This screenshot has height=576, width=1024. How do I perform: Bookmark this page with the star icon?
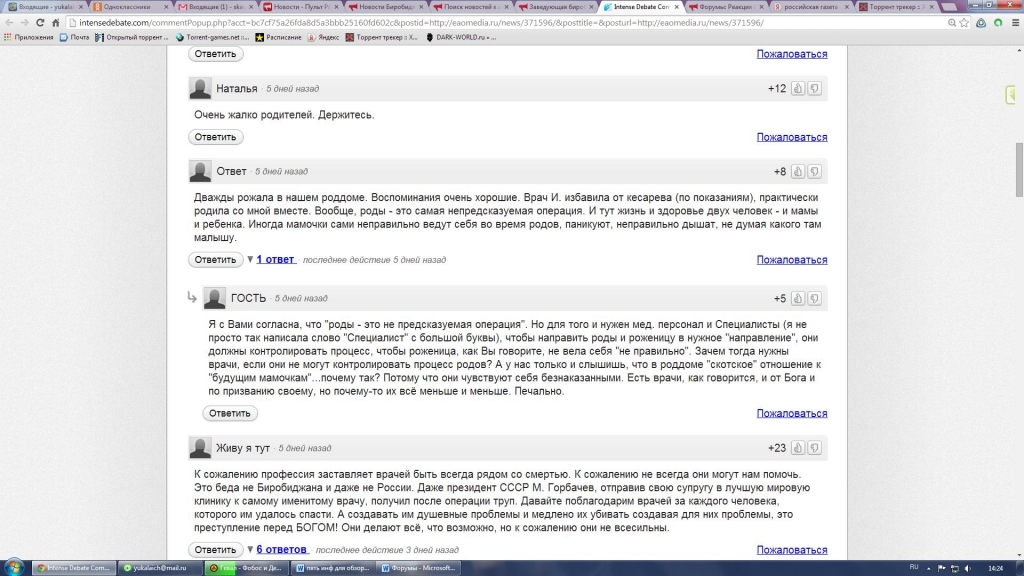(964, 23)
